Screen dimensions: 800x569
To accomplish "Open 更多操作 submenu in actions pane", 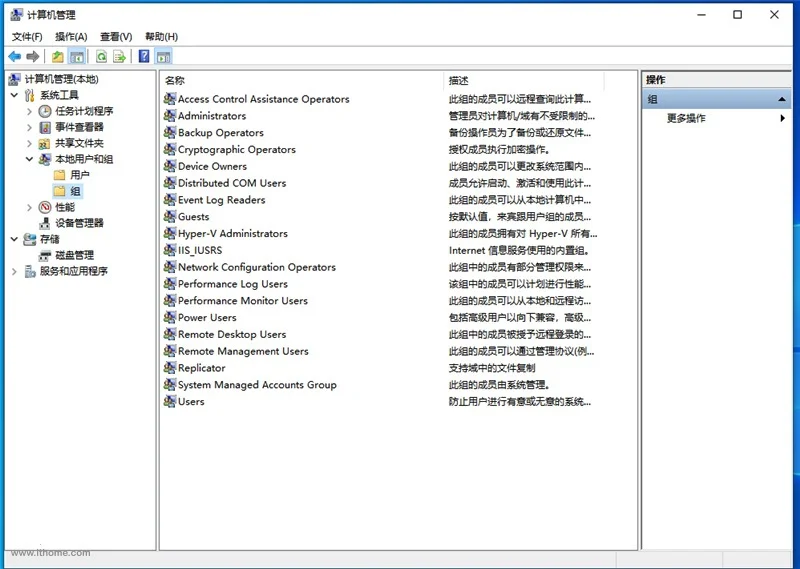I will point(717,118).
